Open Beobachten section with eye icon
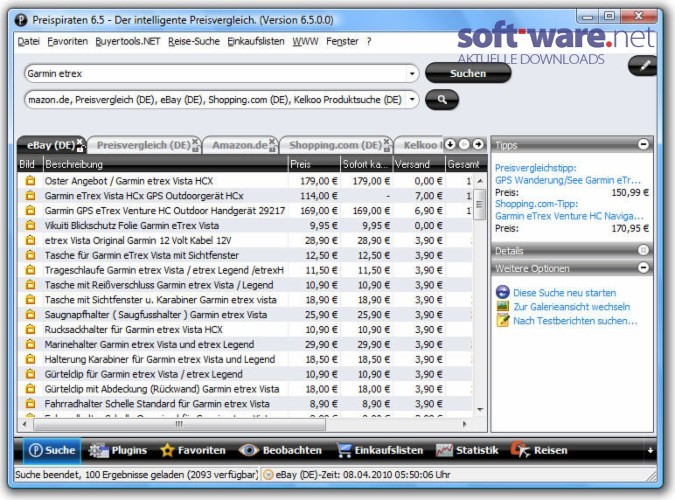Screen dimensions: 675x500 (280, 450)
